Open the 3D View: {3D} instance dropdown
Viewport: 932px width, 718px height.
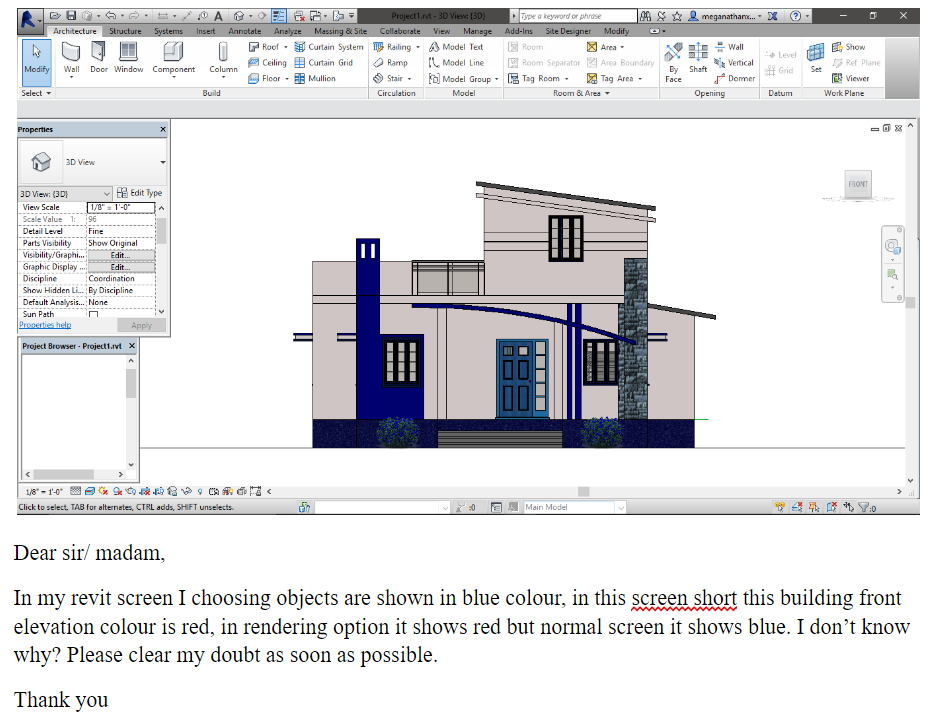(x=106, y=194)
